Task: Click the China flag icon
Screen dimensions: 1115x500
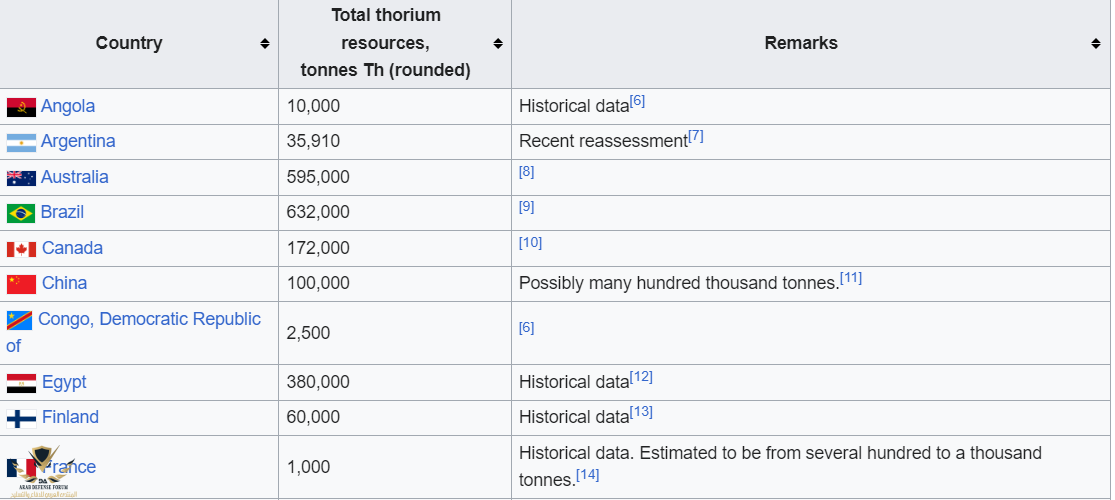Action: [x=21, y=284]
